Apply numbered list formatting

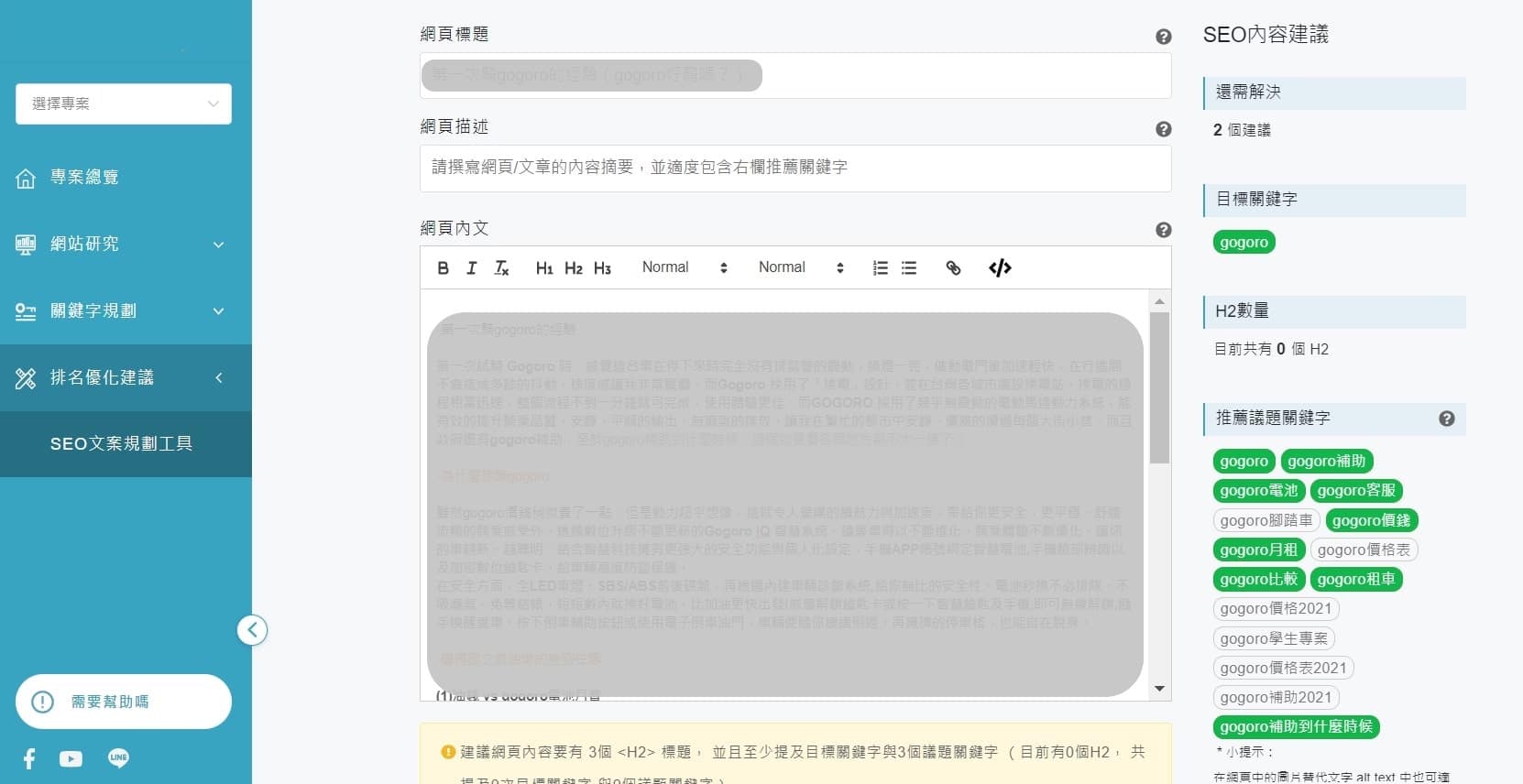click(x=880, y=267)
